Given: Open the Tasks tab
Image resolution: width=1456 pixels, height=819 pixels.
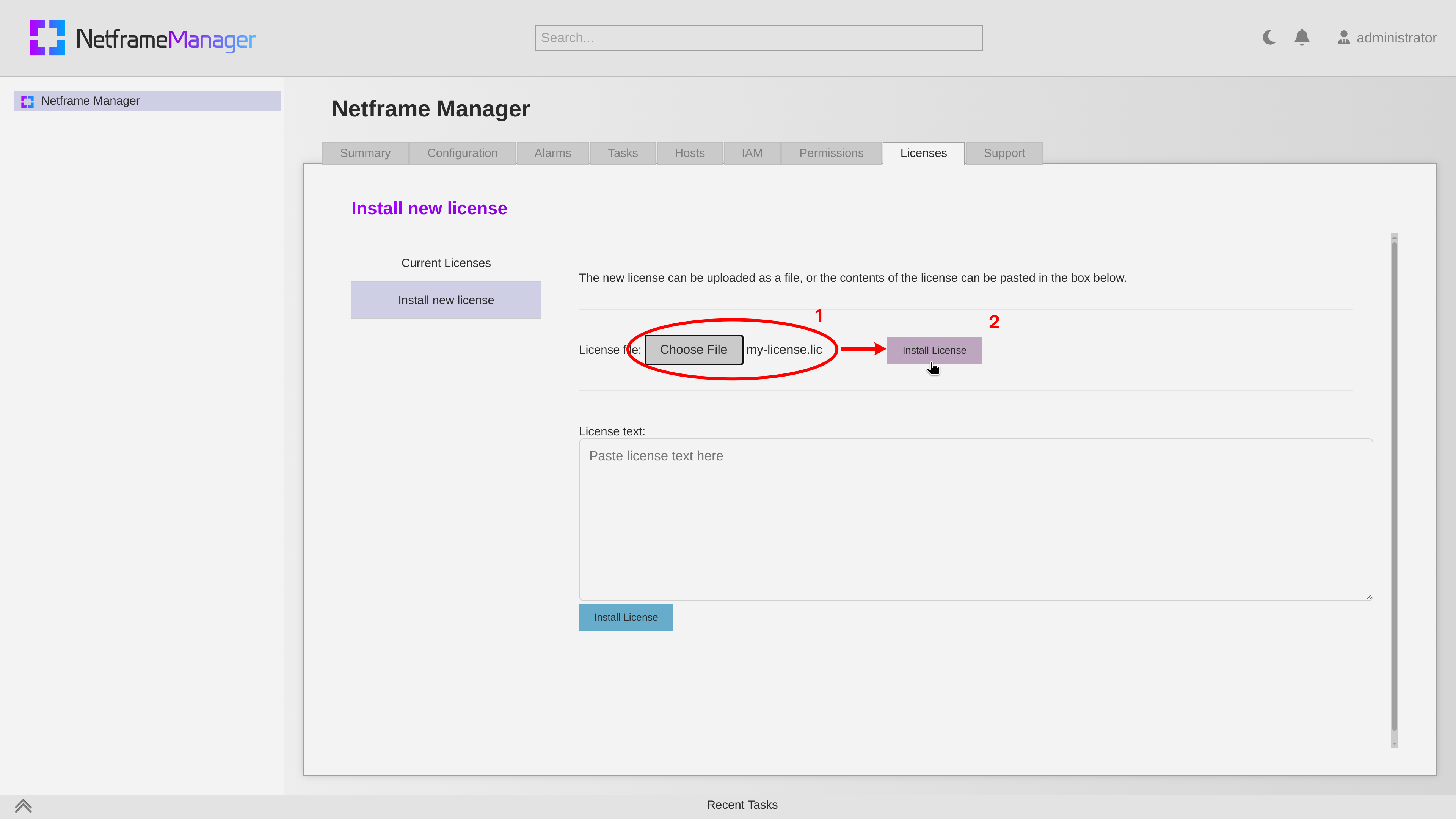Looking at the screenshot, I should coord(622,153).
